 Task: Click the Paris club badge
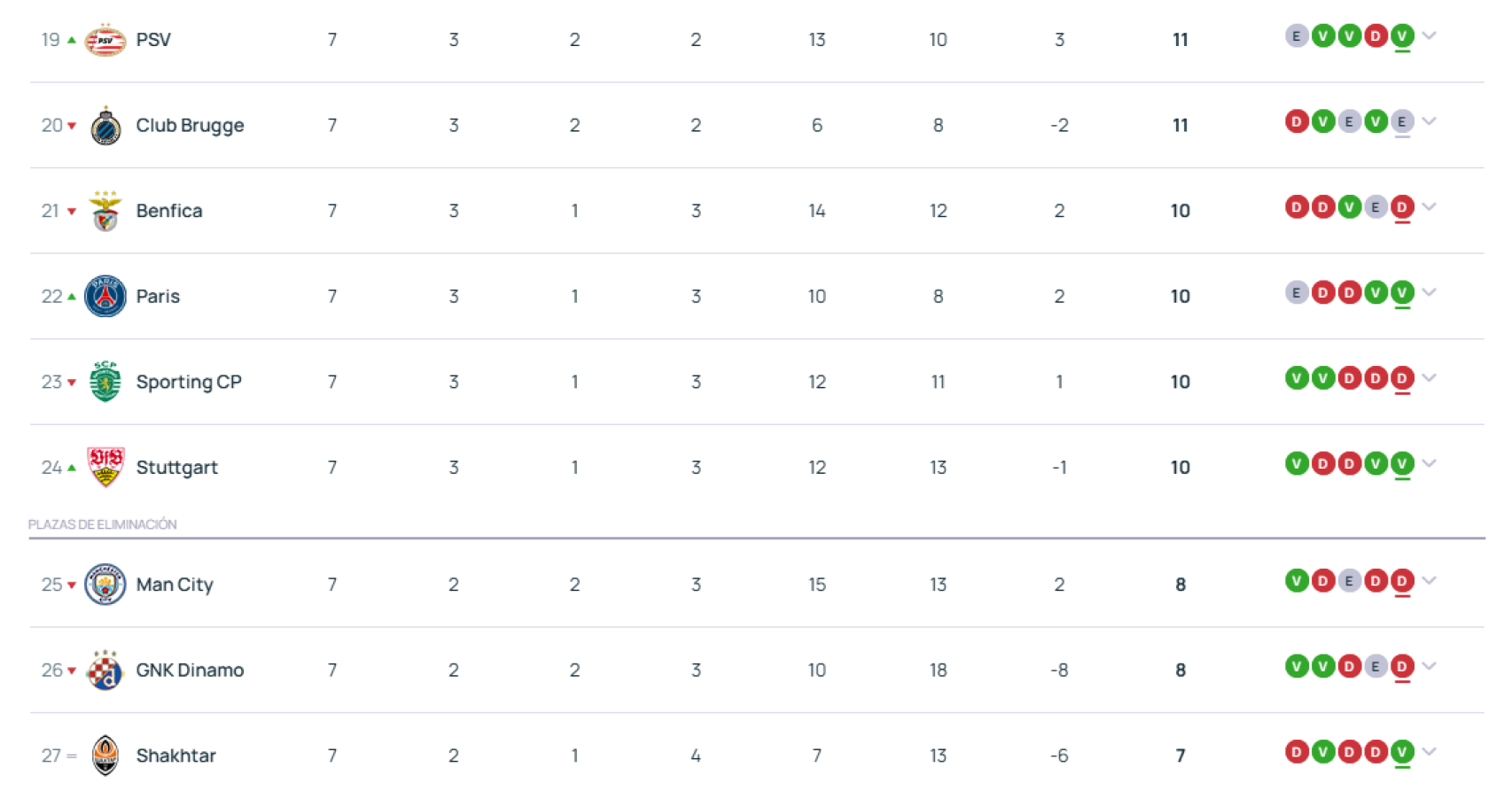point(105,297)
